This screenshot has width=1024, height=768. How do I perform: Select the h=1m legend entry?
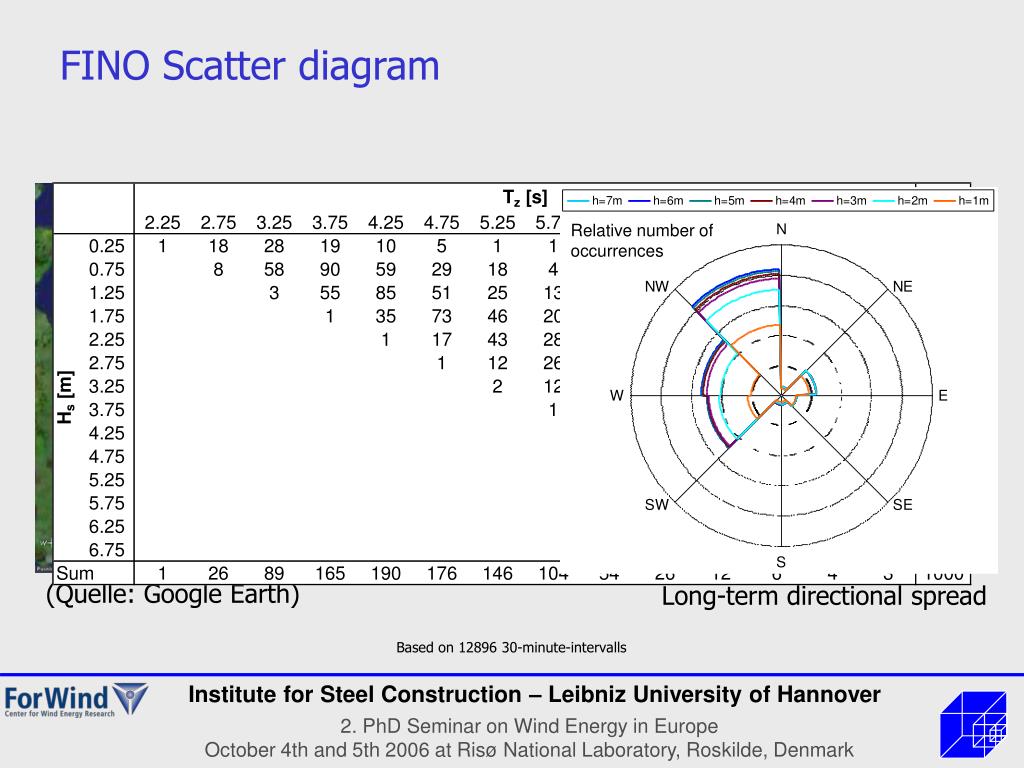[961, 200]
